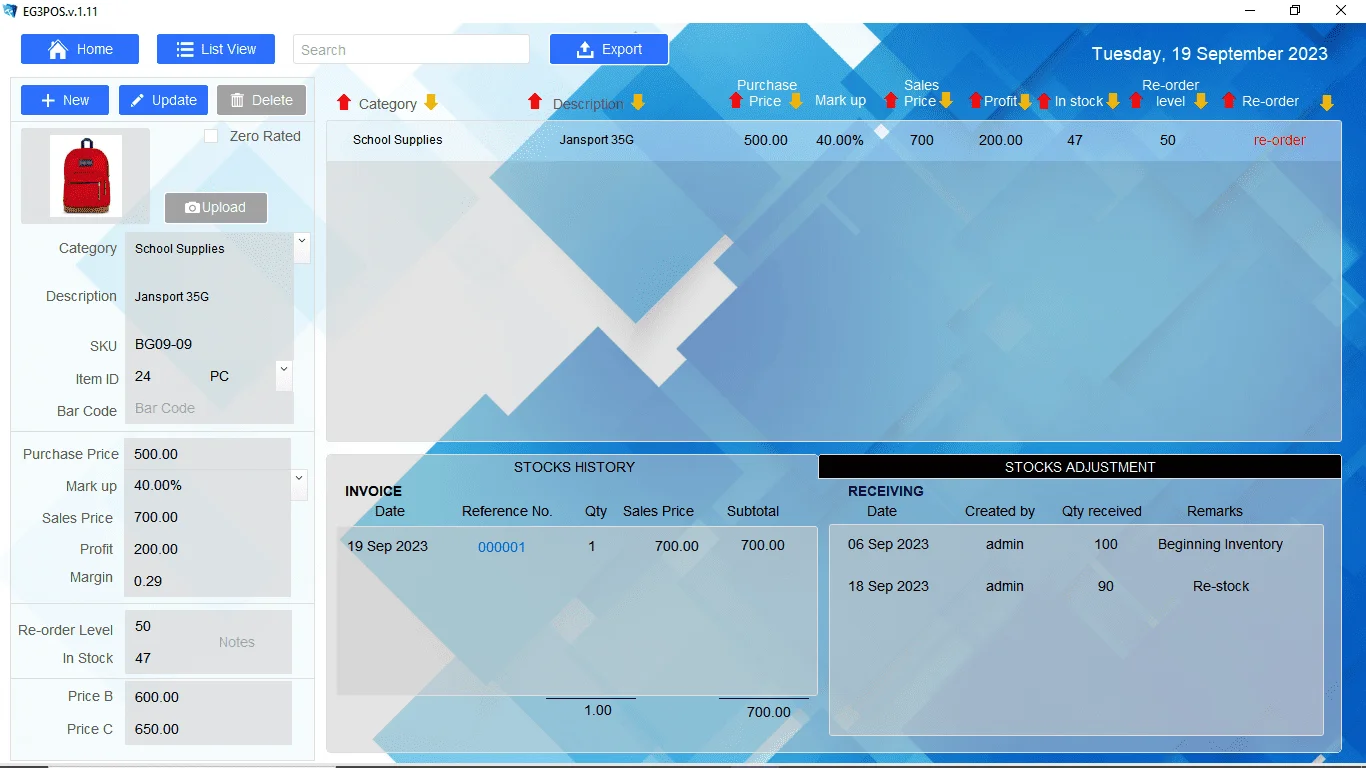This screenshot has height=768, width=1366.
Task: Select the 06 Sep 2023 receiving date
Action: 888,544
